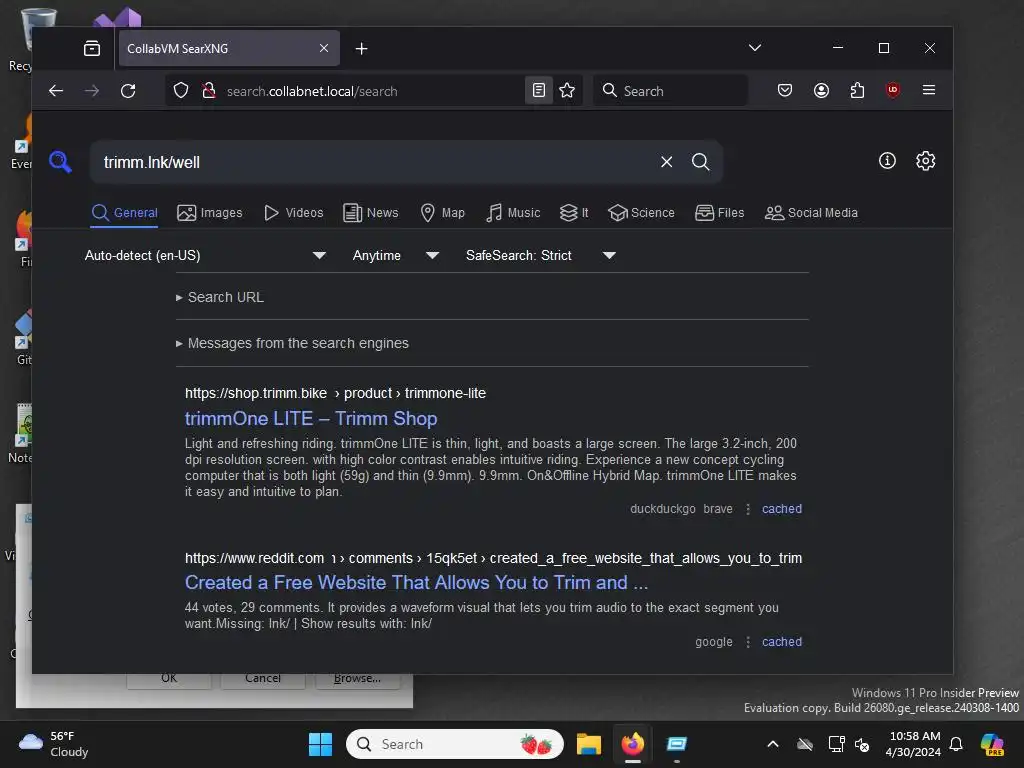Screen dimensions: 1024x768
Task: Open cached link for the Reddit result
Action: 782,642
